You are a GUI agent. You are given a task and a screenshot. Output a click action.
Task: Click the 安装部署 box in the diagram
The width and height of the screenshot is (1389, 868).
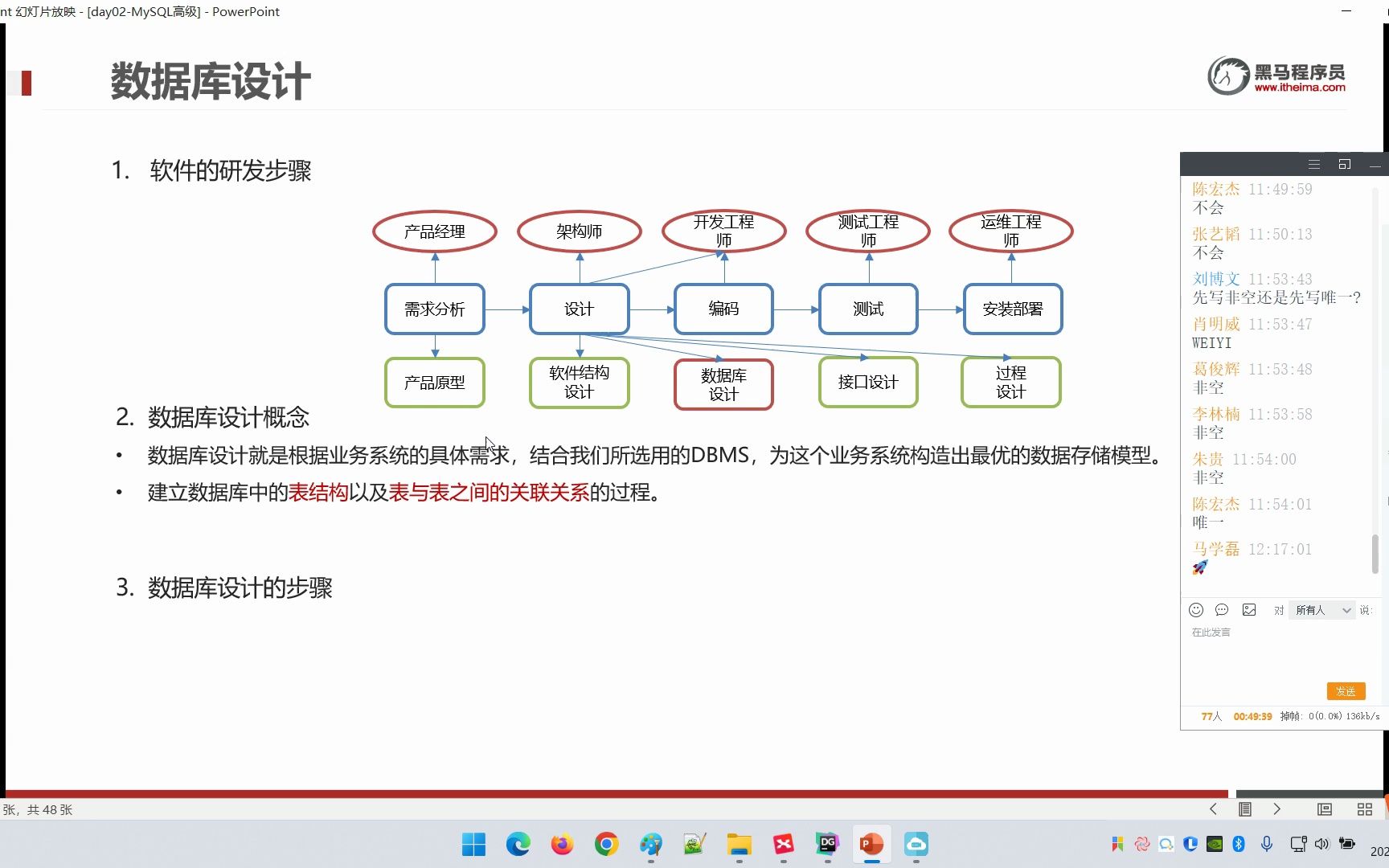pyautogui.click(x=1013, y=309)
